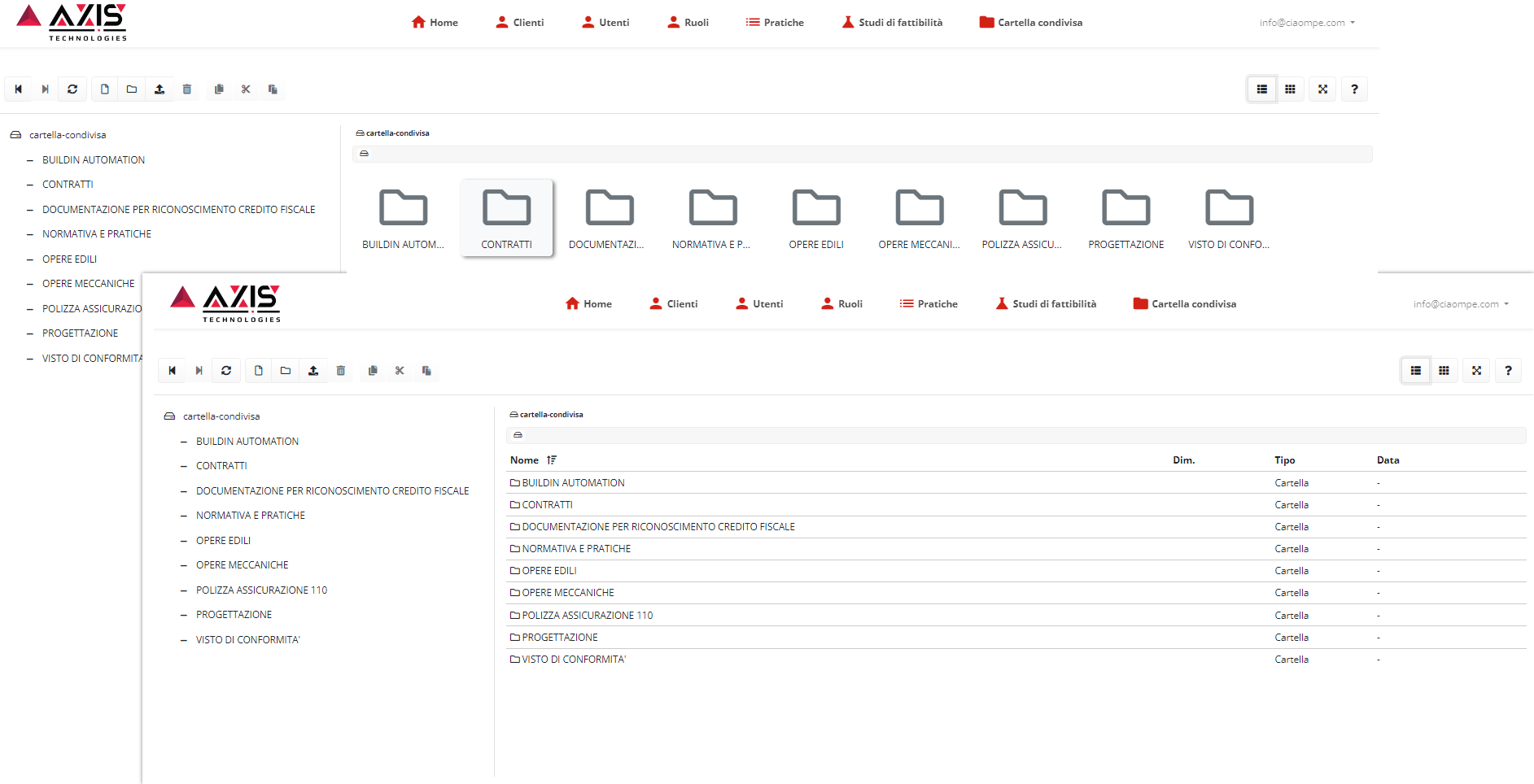
Task: Open Pratiche menu in the folder-icons window navbar
Action: click(x=775, y=23)
